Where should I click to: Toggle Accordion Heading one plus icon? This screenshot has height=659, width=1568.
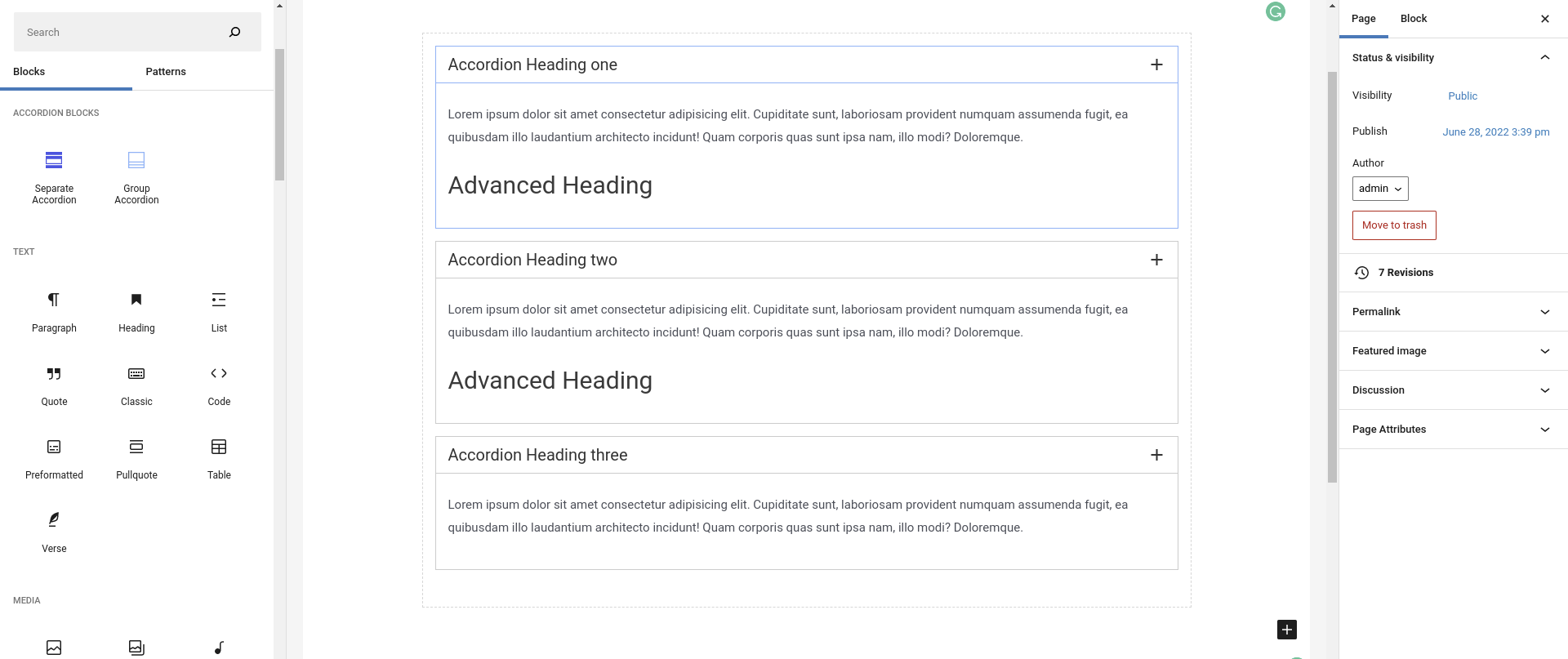pos(1156,65)
